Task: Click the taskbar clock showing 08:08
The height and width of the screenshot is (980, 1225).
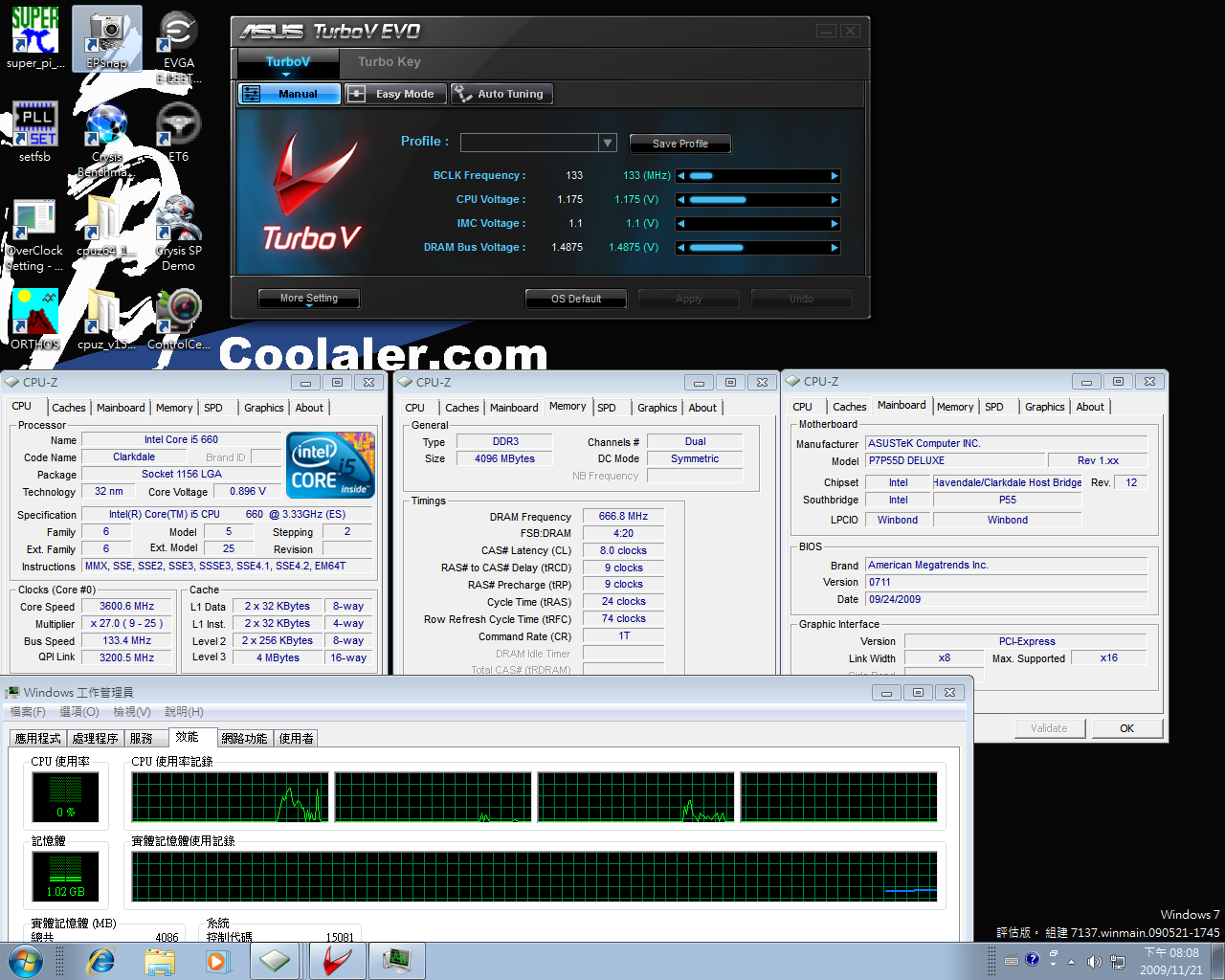Action: point(1171,961)
